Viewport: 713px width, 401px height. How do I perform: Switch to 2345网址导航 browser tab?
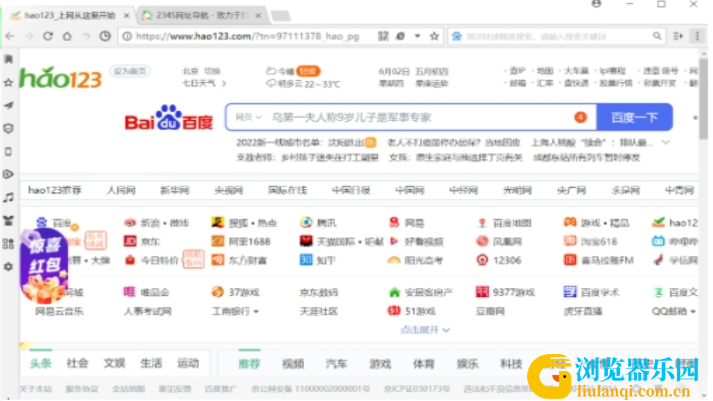tap(202, 15)
